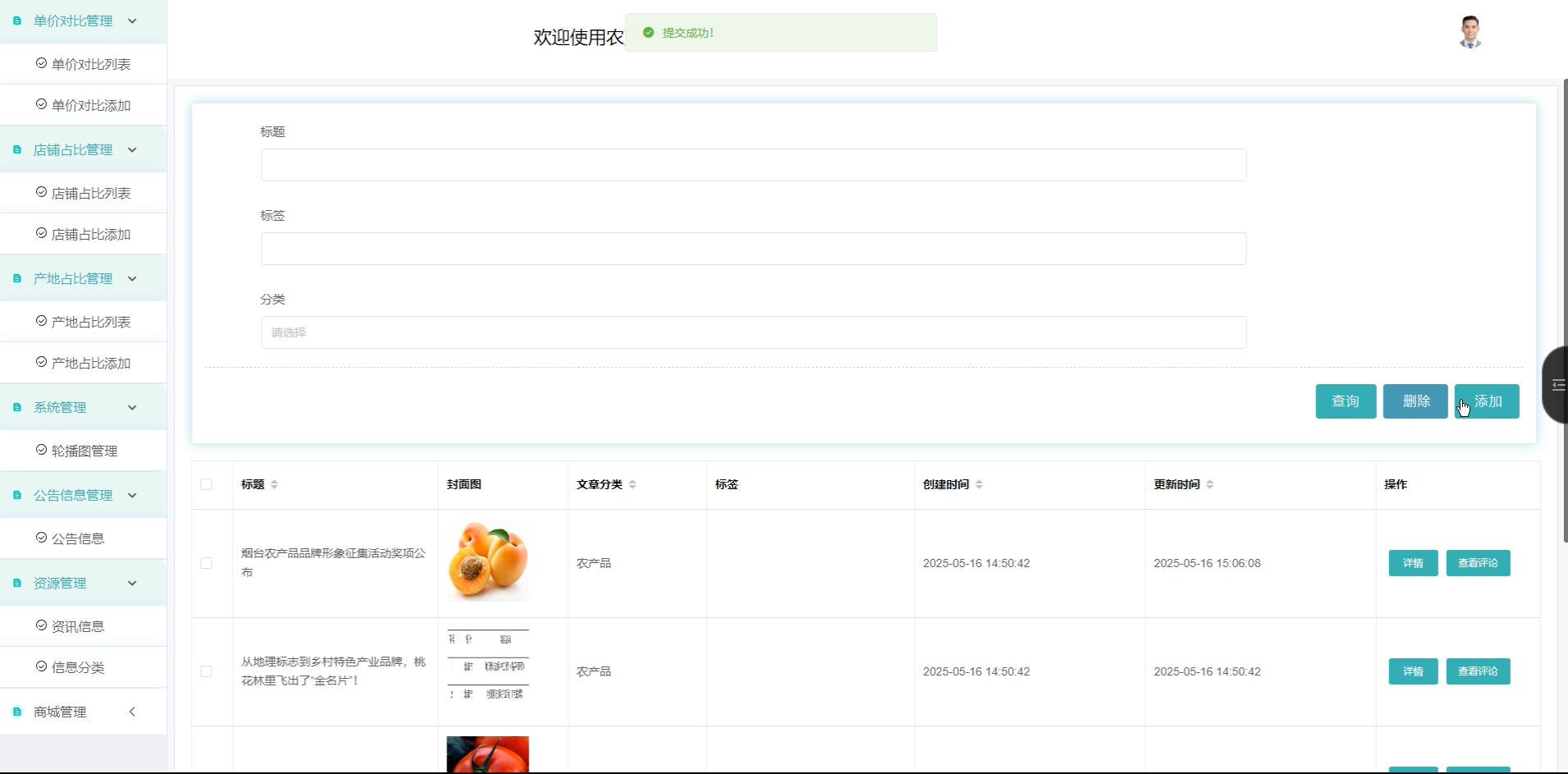Open 轮播图管理 menu item

[83, 451]
